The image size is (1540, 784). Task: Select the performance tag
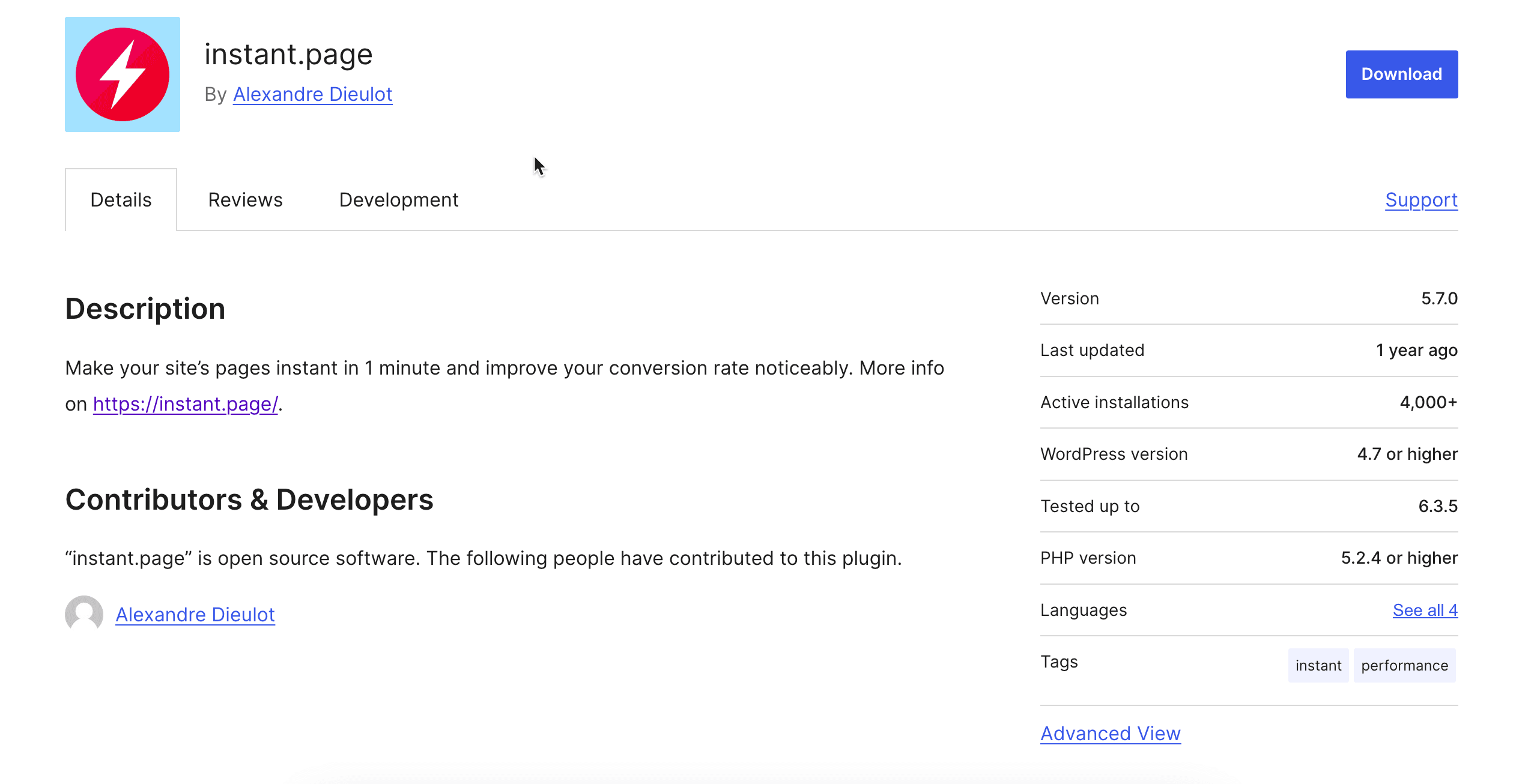[x=1404, y=665]
